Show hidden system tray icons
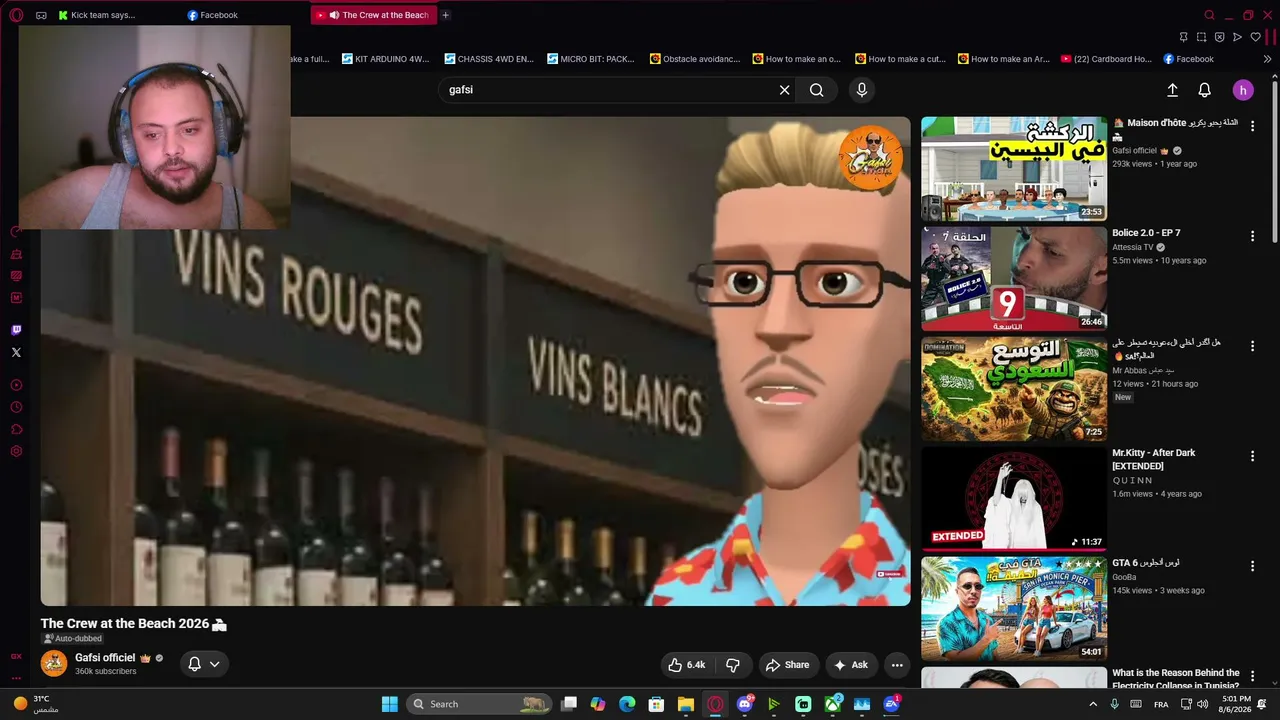 (x=1092, y=704)
